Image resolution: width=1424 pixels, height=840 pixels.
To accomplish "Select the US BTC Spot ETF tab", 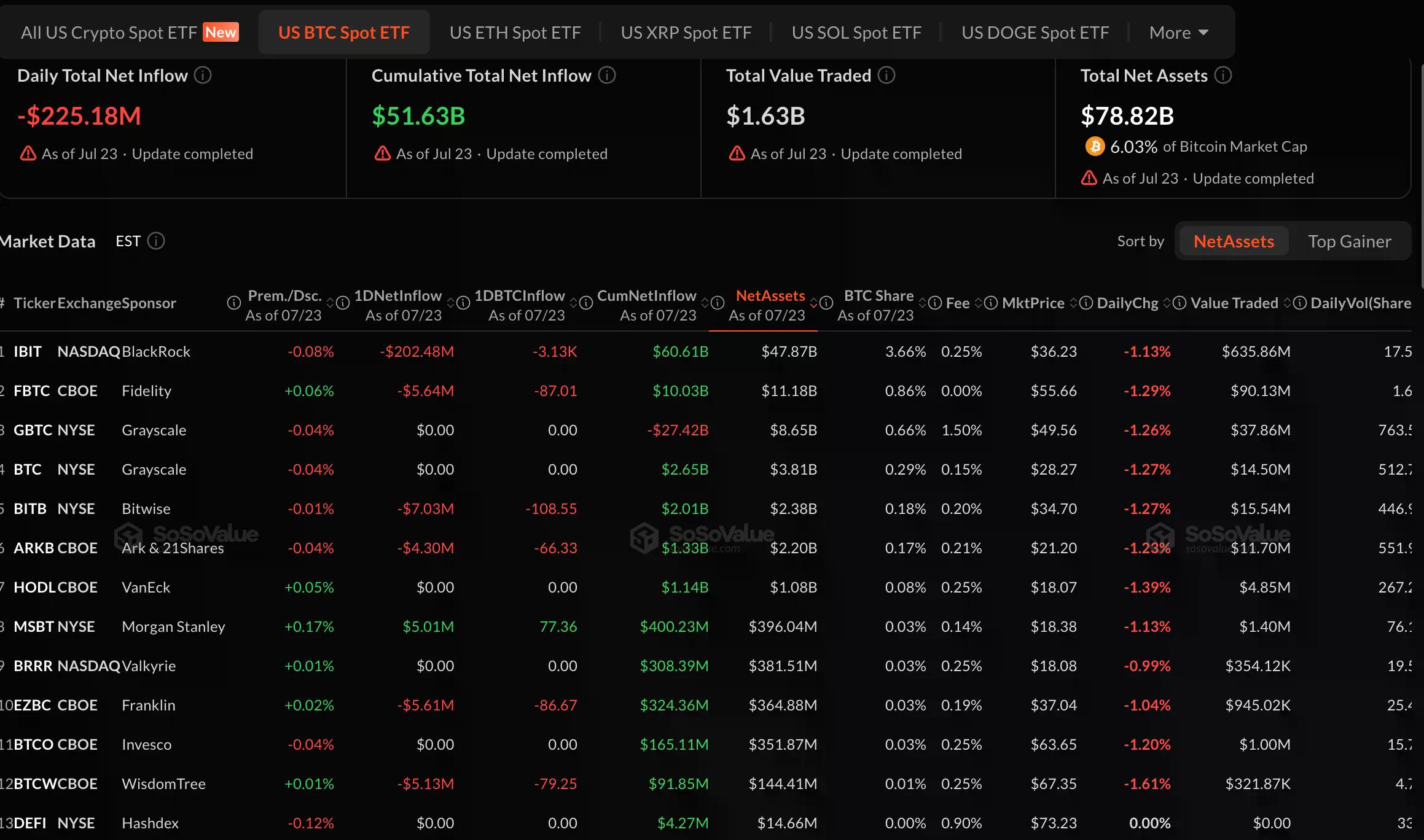I will [344, 33].
